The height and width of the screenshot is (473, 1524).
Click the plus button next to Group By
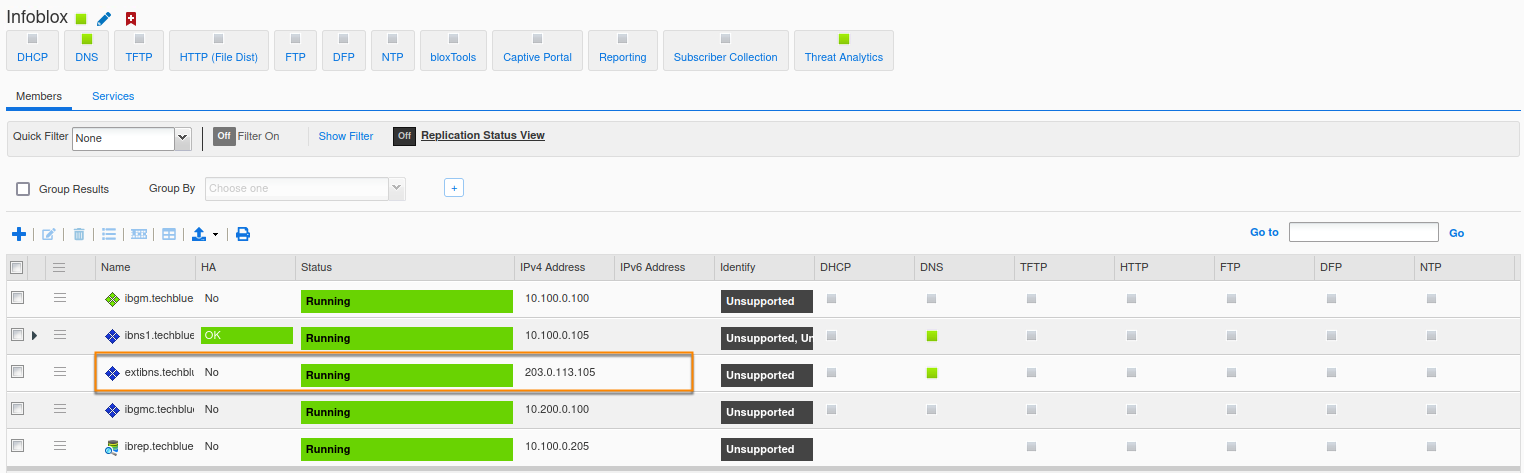pos(453,188)
